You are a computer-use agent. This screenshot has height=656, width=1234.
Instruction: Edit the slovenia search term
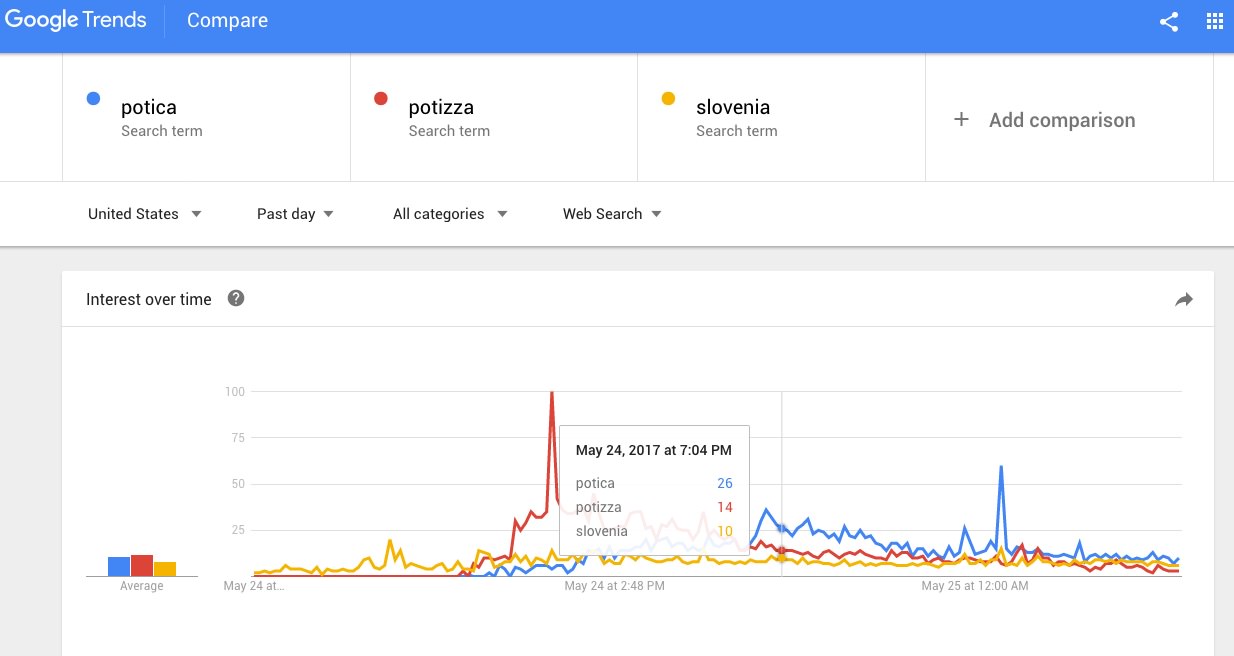pos(782,117)
